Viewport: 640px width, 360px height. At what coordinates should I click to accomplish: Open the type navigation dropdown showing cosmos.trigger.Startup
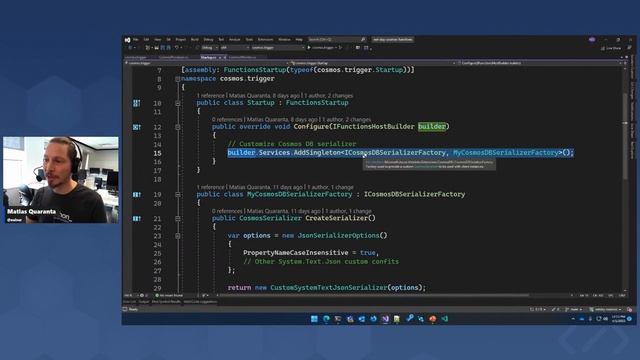pos(372,63)
